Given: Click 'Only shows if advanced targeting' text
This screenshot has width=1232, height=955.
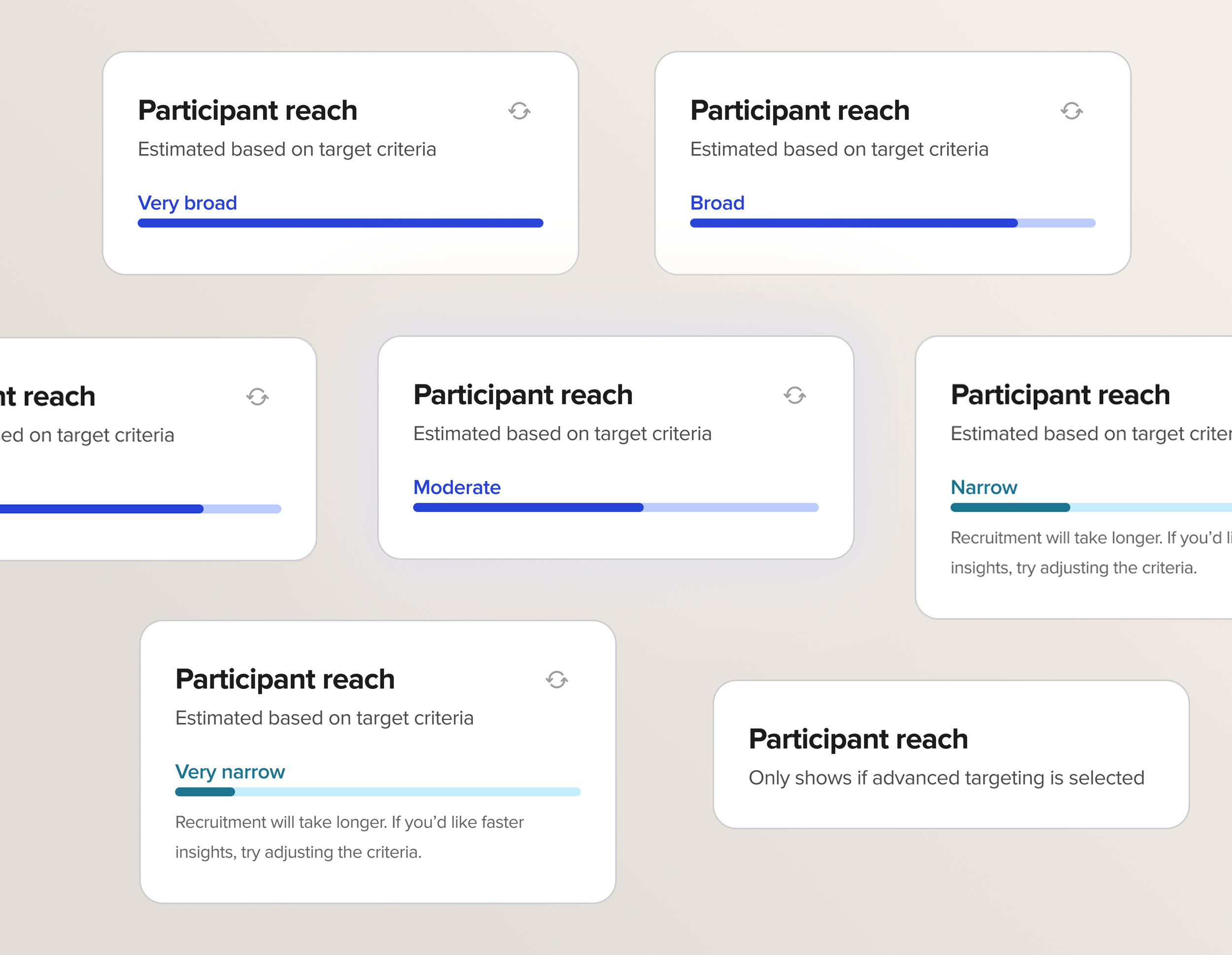Looking at the screenshot, I should (x=947, y=778).
